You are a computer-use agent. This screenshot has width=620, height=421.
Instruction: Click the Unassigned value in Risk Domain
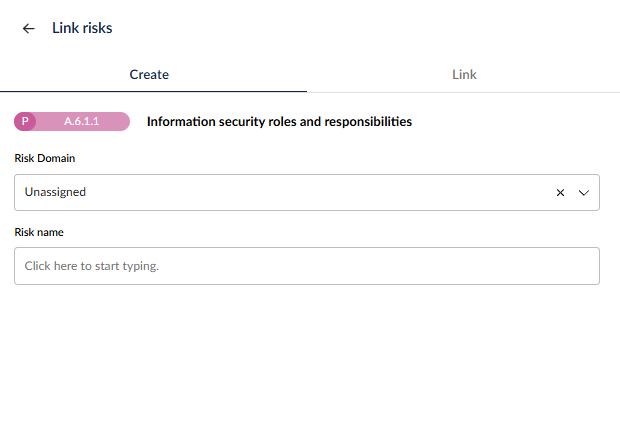(x=55, y=192)
